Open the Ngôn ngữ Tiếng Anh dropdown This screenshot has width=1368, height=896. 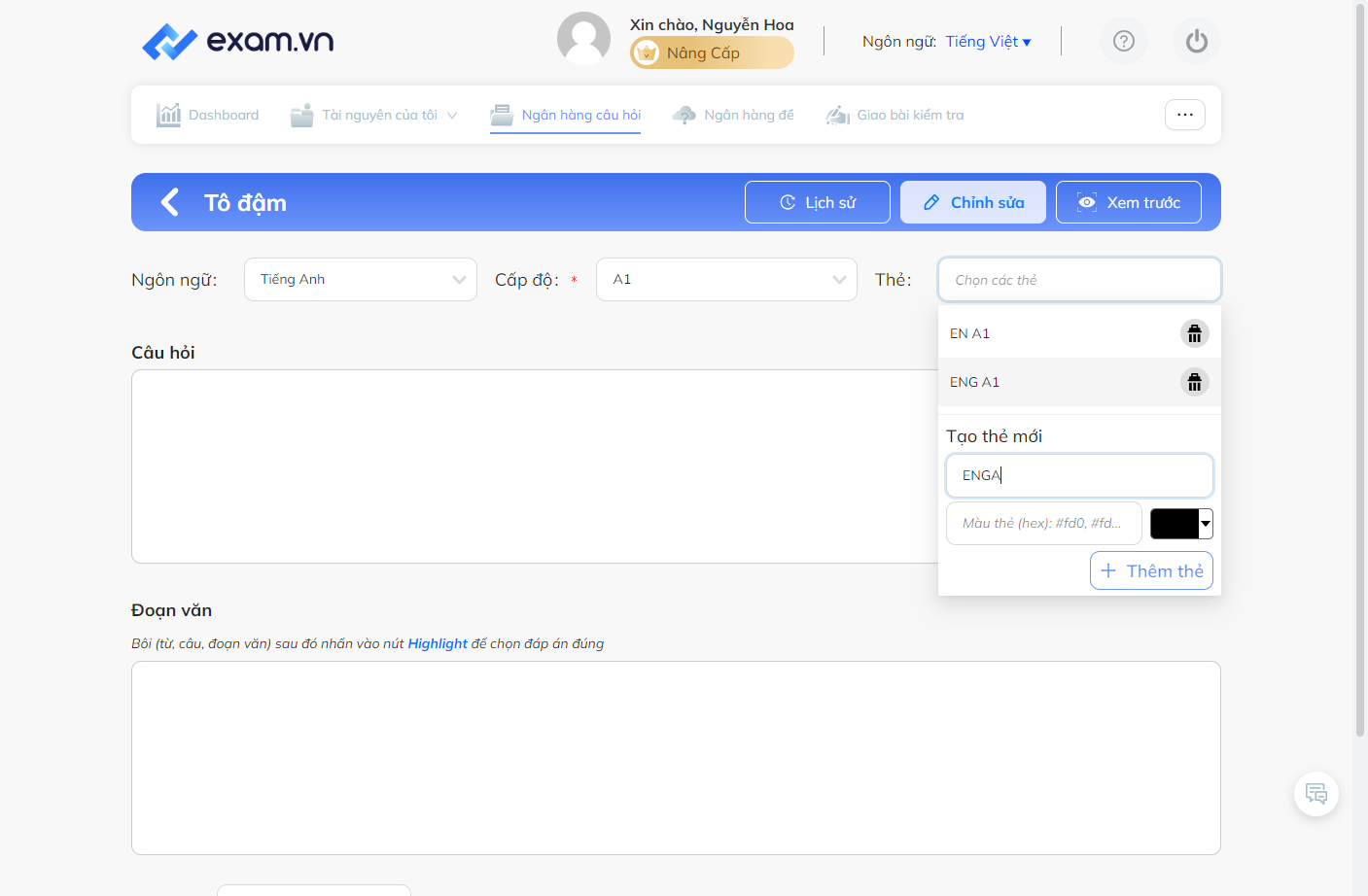coord(361,280)
